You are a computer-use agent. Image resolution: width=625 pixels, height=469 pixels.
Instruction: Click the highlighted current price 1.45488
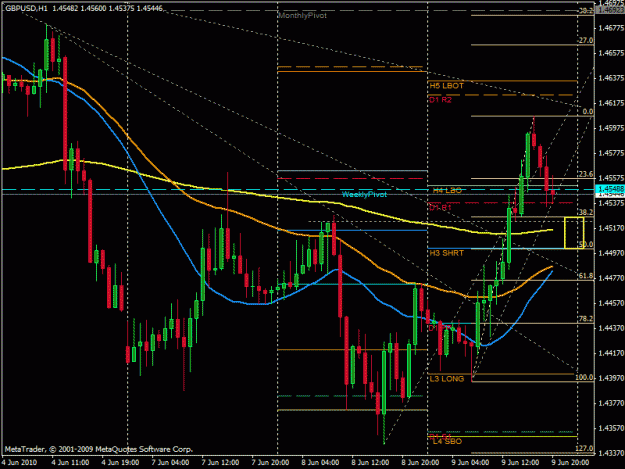pos(610,189)
